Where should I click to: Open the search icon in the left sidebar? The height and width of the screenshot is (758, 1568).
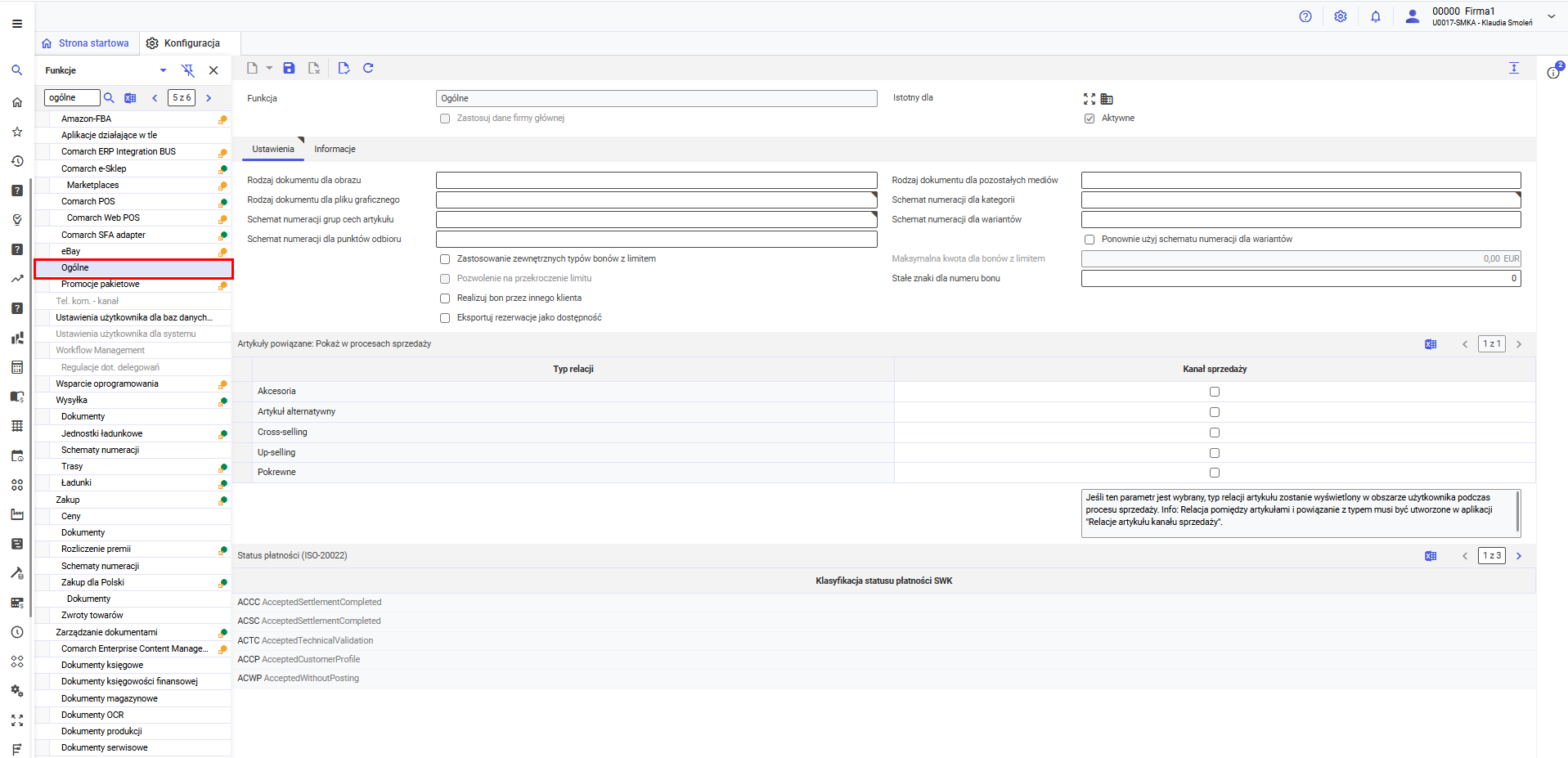coord(16,70)
